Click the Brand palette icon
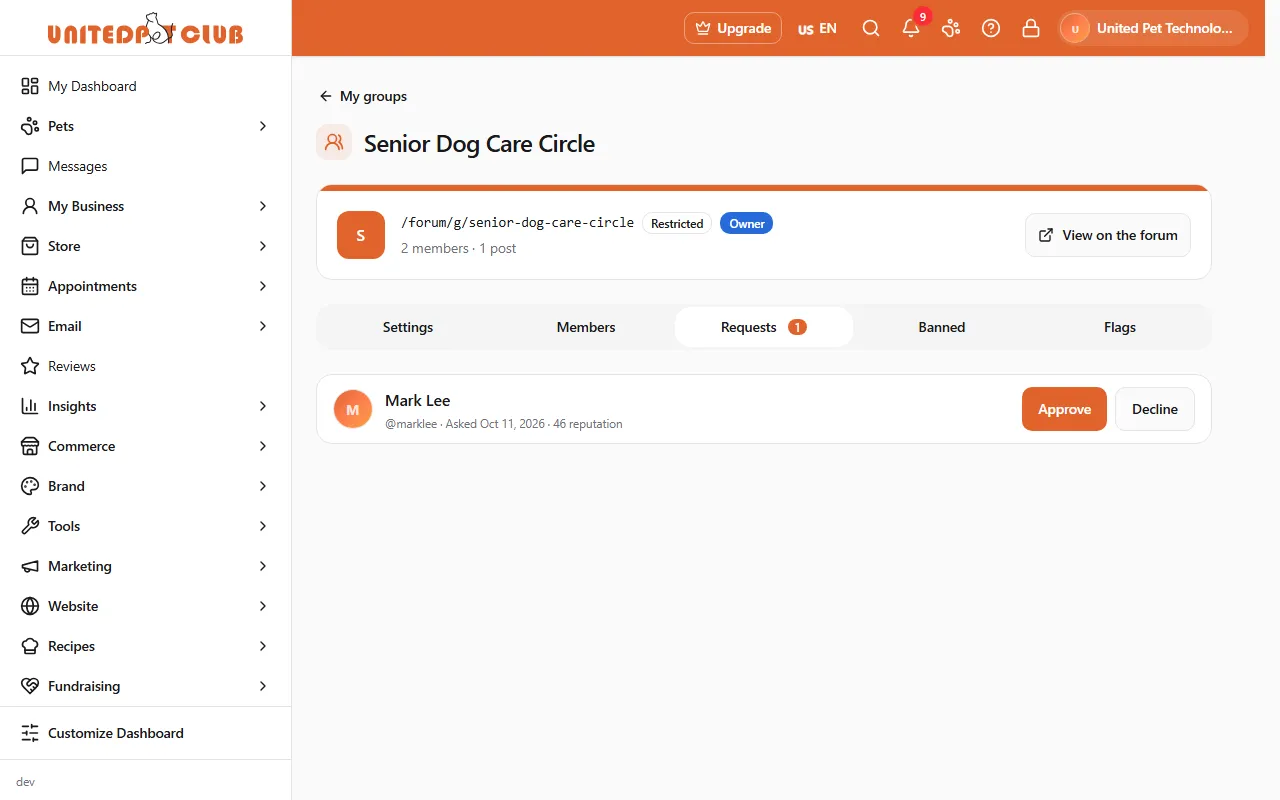 [x=30, y=486]
